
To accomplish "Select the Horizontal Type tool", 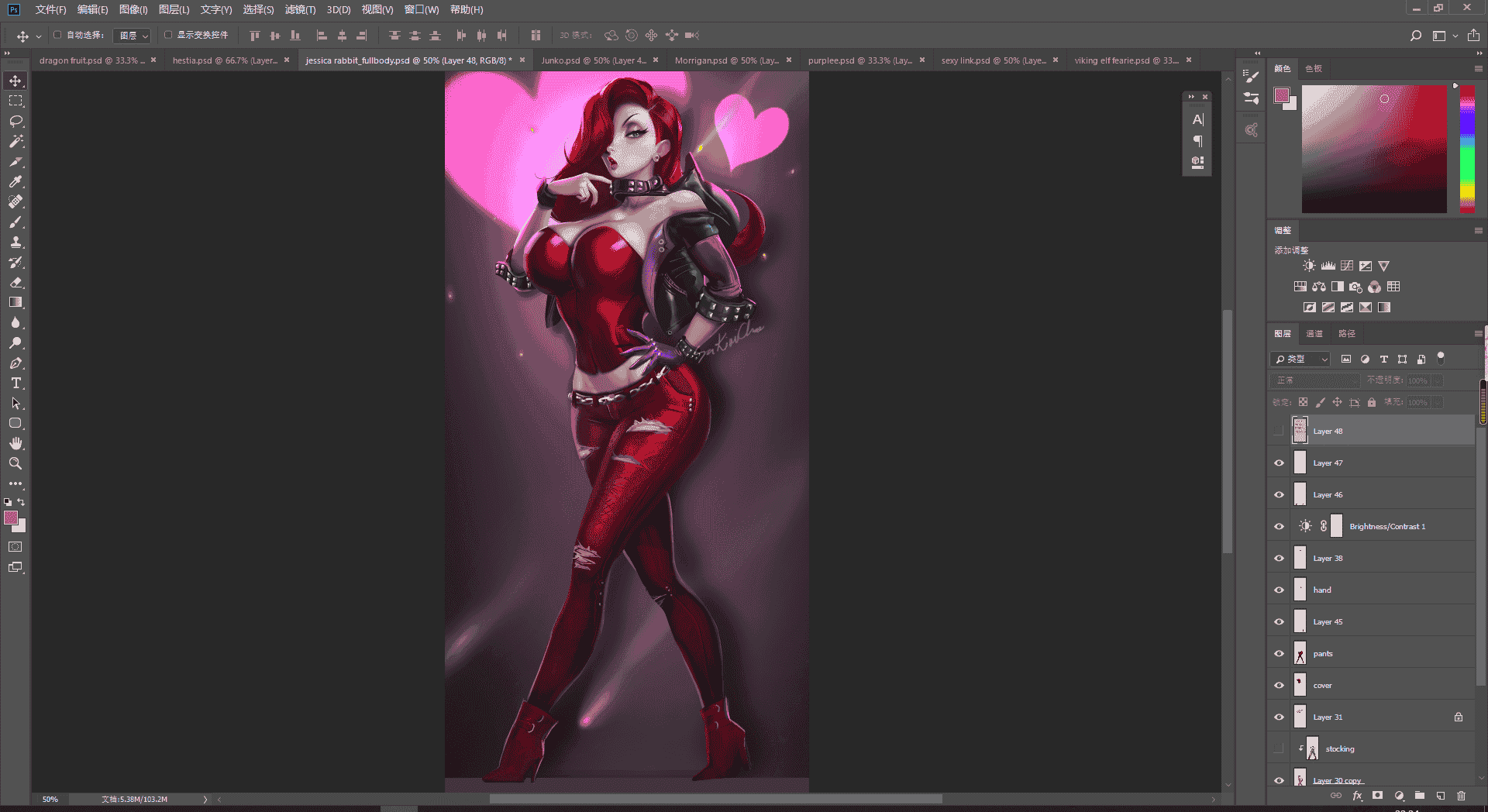I will point(15,384).
